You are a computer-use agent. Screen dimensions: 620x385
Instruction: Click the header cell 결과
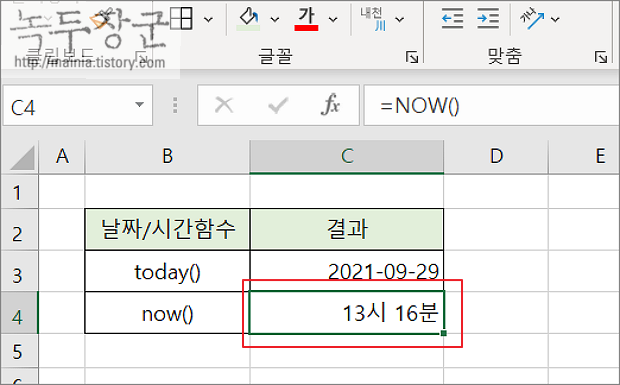[x=347, y=230]
